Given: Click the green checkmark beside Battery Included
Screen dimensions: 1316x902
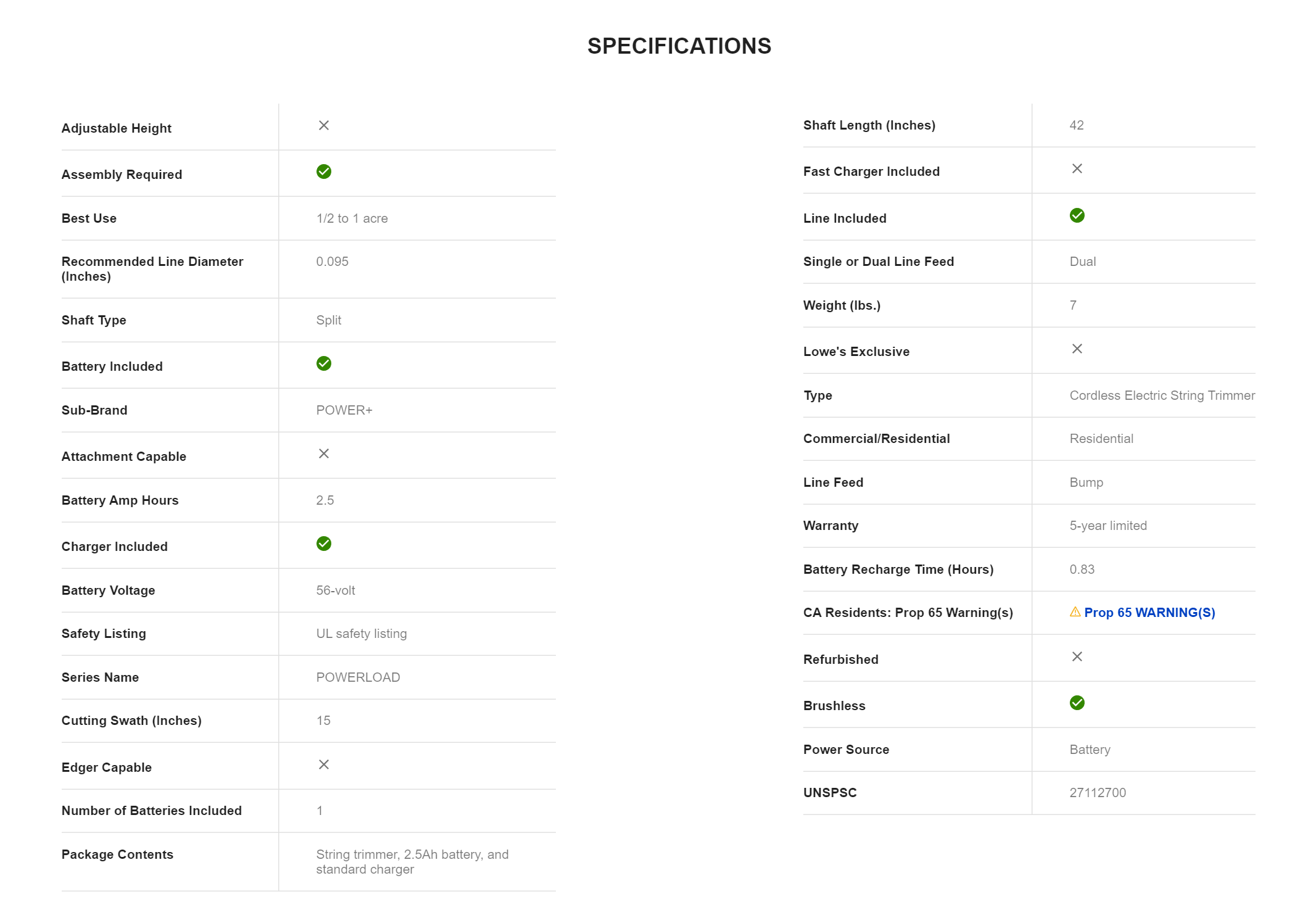Looking at the screenshot, I should point(323,363).
